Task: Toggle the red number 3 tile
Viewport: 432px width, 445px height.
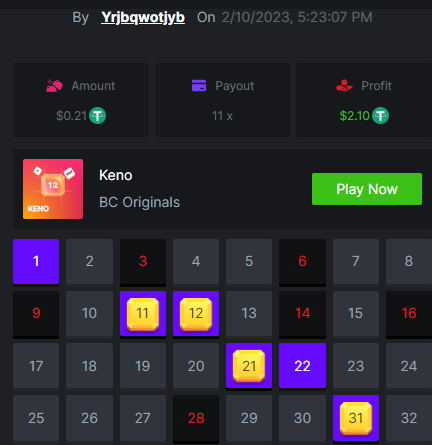Action: [x=143, y=261]
